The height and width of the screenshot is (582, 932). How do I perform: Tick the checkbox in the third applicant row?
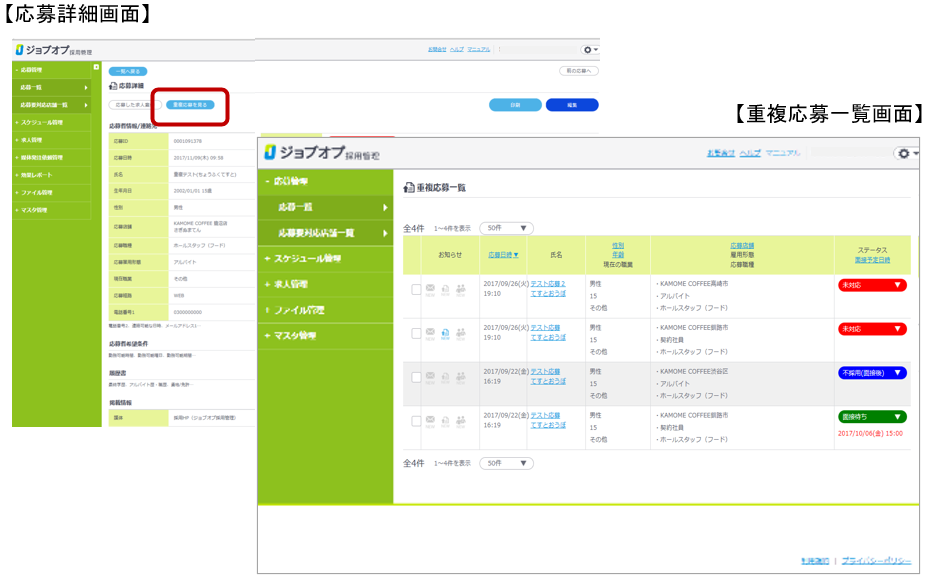point(416,376)
